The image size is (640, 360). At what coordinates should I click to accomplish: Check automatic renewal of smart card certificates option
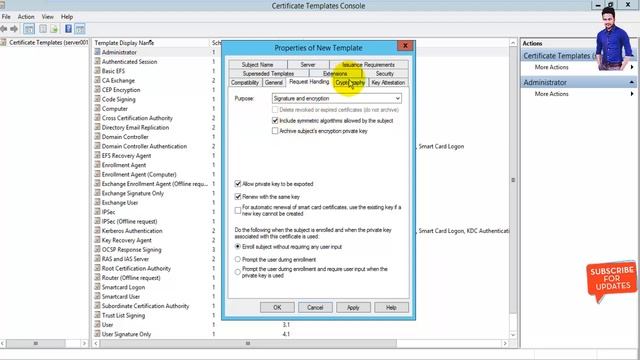[x=238, y=210]
